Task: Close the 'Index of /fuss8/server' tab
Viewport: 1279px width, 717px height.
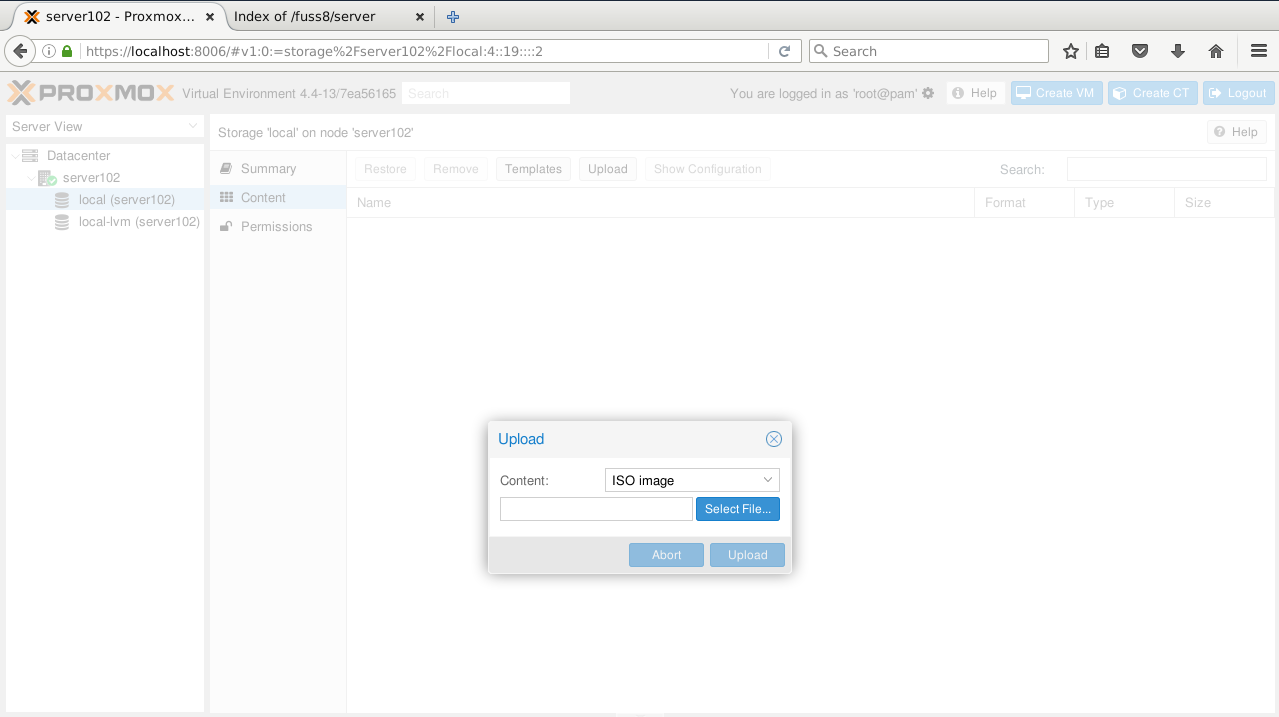Action: (x=419, y=17)
